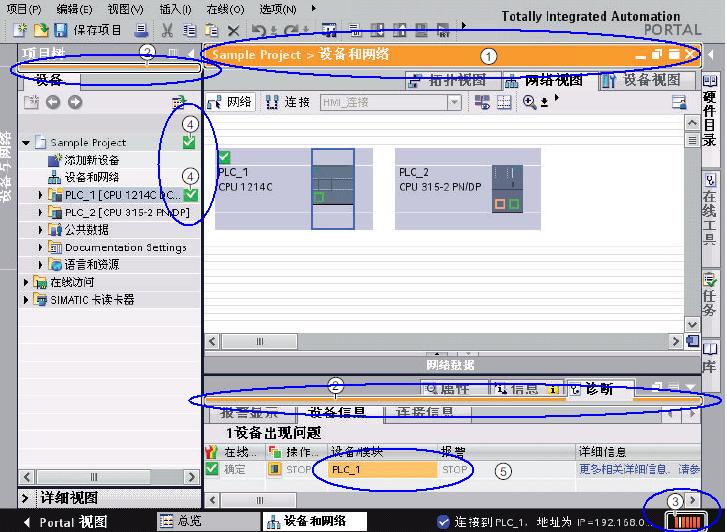Expand the 语言和资源 tree node
Screen dimensions: 727x532
point(40,265)
